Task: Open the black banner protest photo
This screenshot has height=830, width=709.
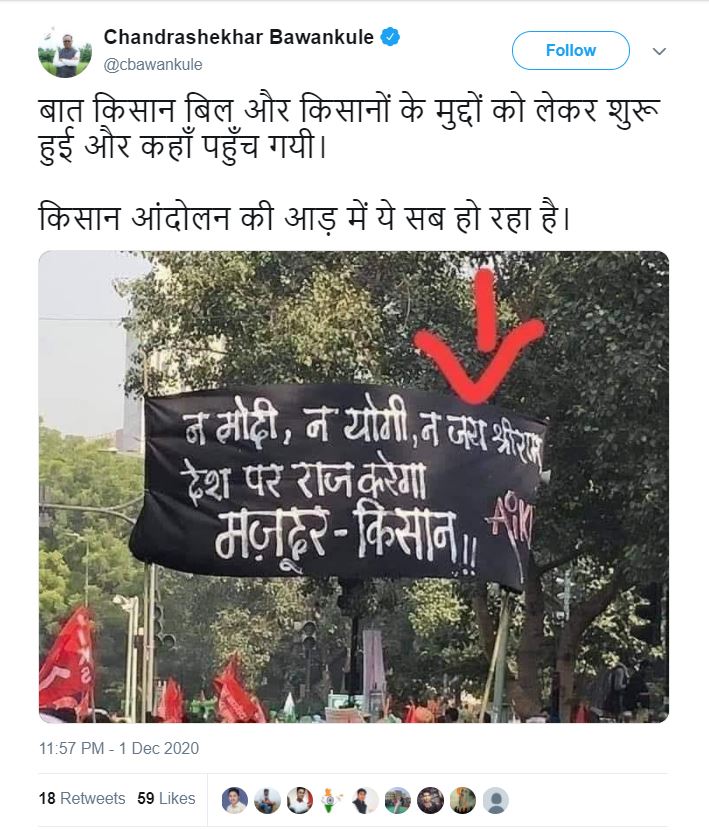Action: (354, 486)
